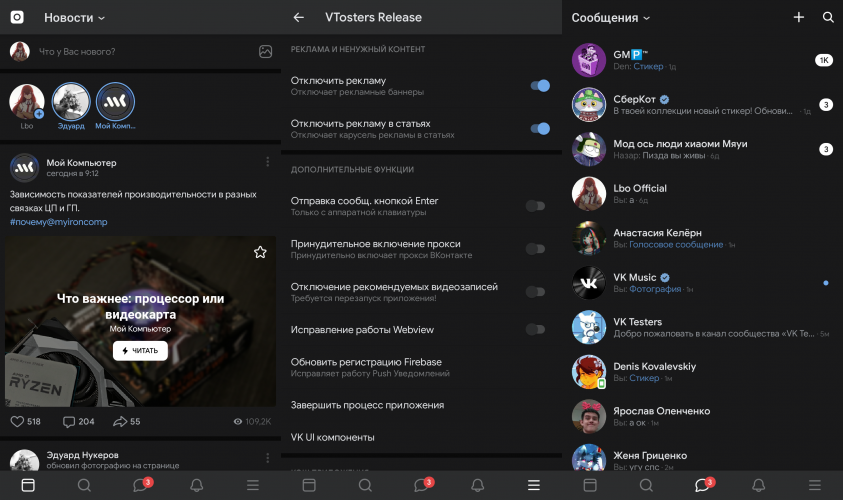Viewport: 843px width, 500px height.
Task: Tap the 'Что у Вас нового?' post field
Action: 77,52
